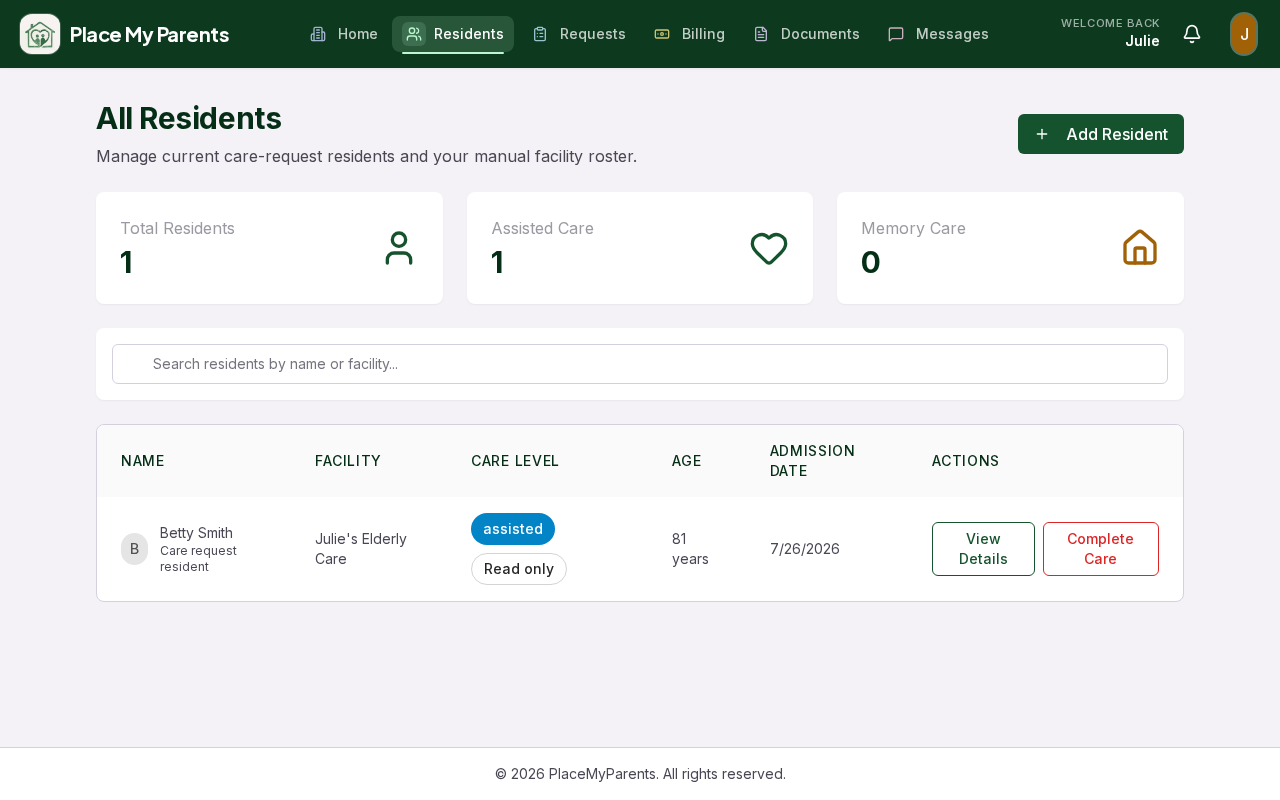Click the Read only badge
Screen dimensions: 1280x800
[519, 569]
